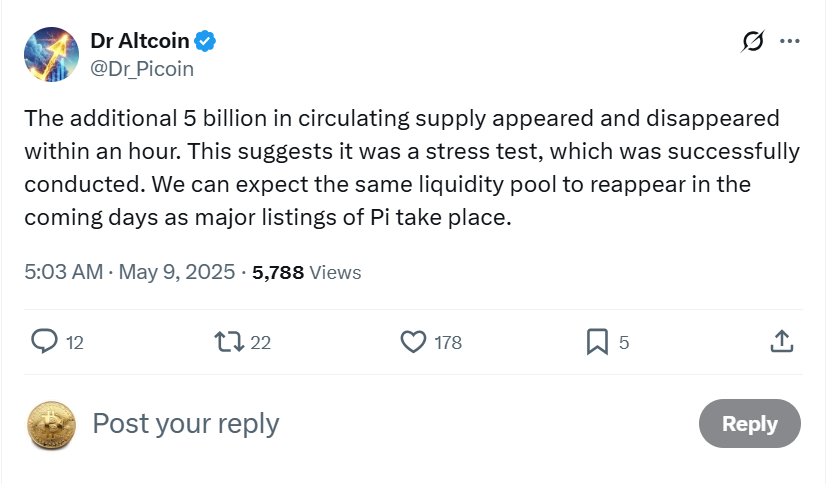Open the Grok explain icon
Viewport: 828px width, 484px height.
point(752,42)
